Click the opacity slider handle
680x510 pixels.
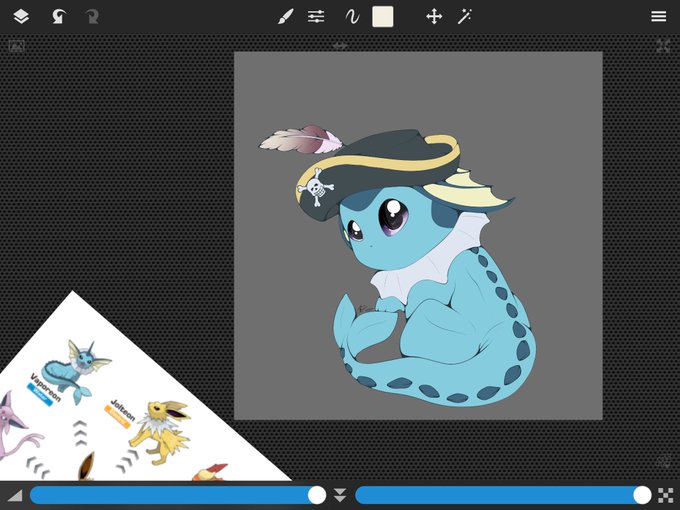tap(642, 495)
